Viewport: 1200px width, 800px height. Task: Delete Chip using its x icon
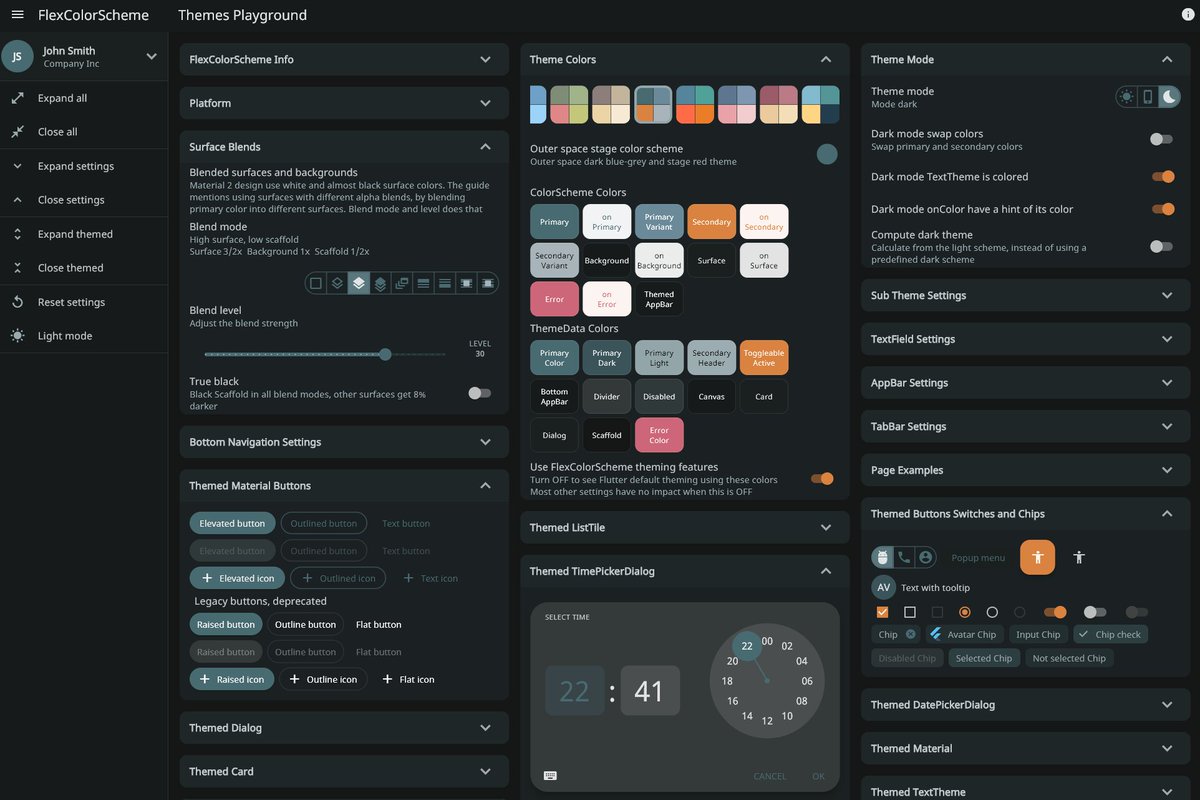(910, 634)
